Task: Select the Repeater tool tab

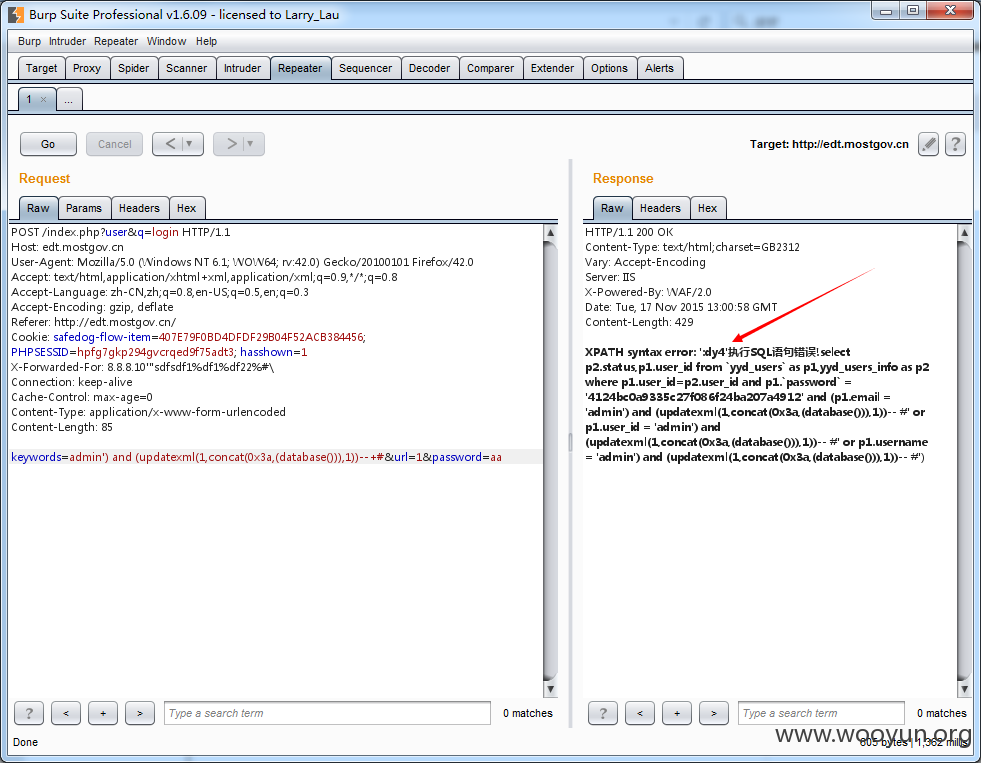Action: click(300, 68)
